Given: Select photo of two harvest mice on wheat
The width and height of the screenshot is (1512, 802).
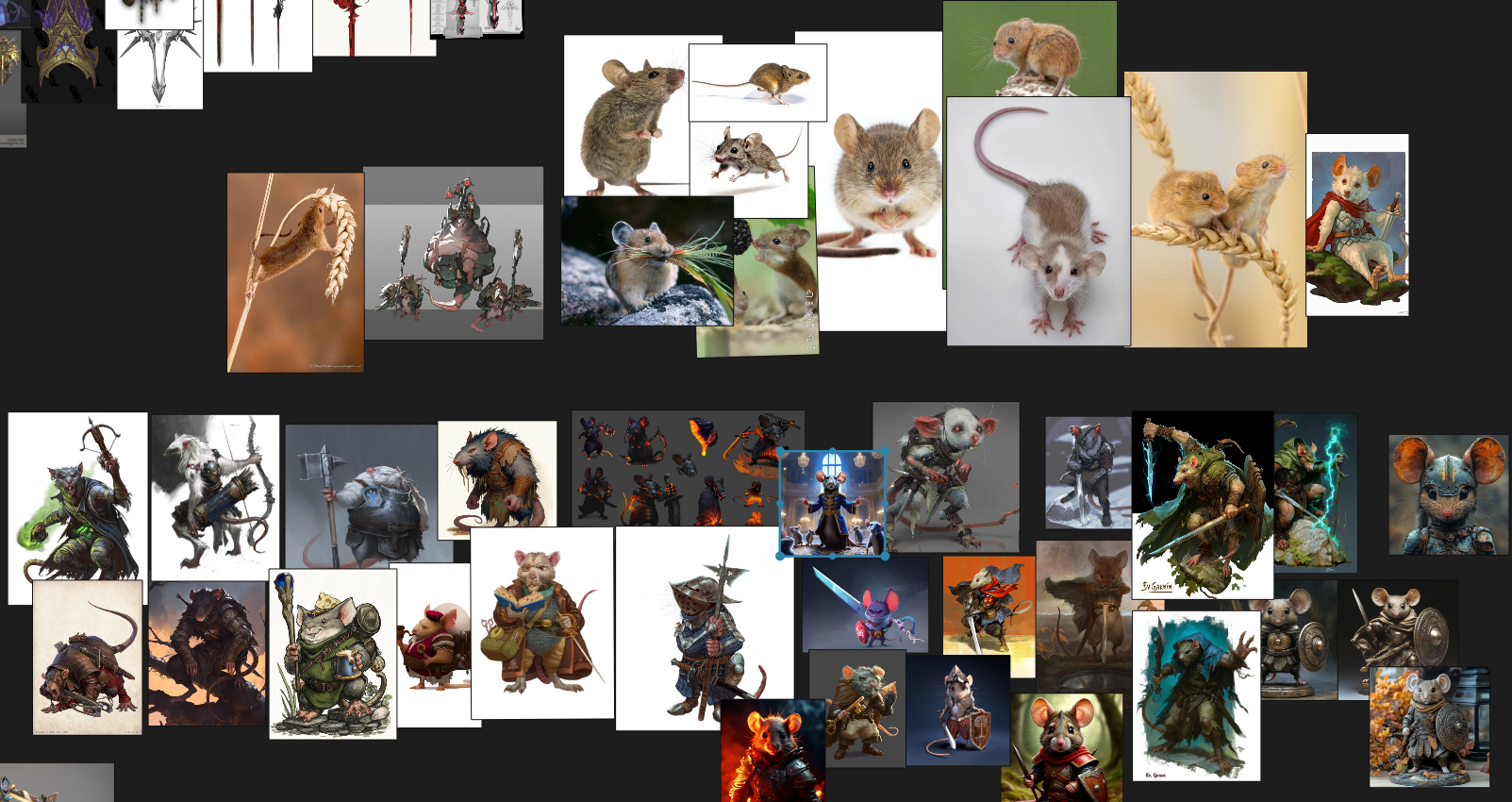Looking at the screenshot, I should pos(1216,209).
